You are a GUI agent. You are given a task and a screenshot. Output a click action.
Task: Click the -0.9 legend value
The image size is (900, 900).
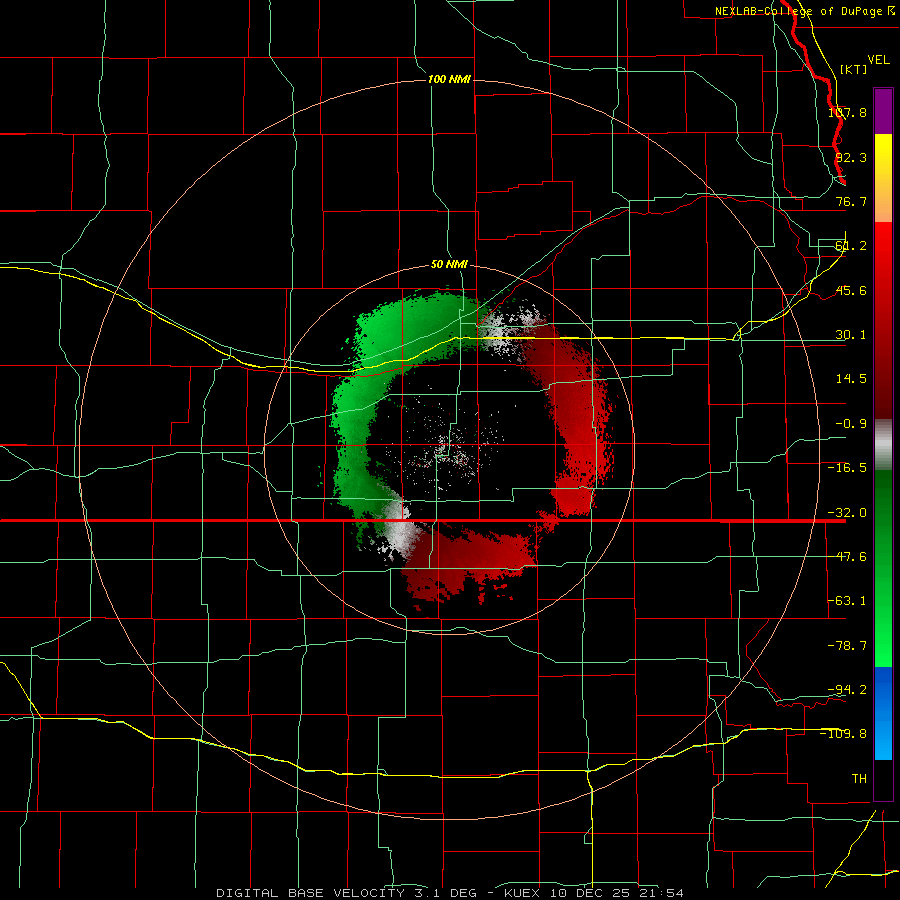[851, 424]
